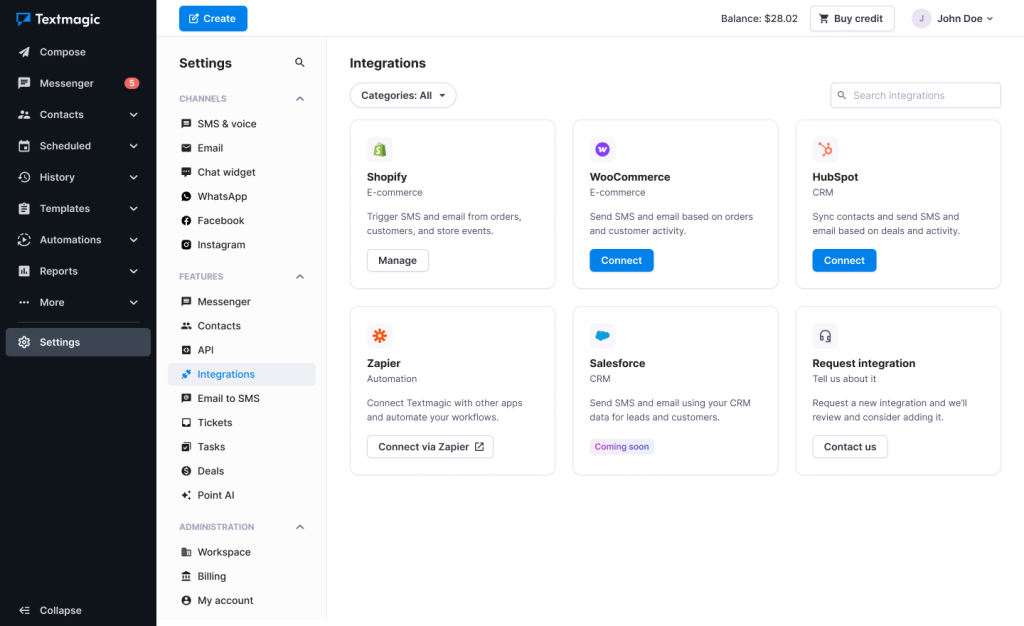
Task: Open the Categories: All dropdown
Action: 403,95
